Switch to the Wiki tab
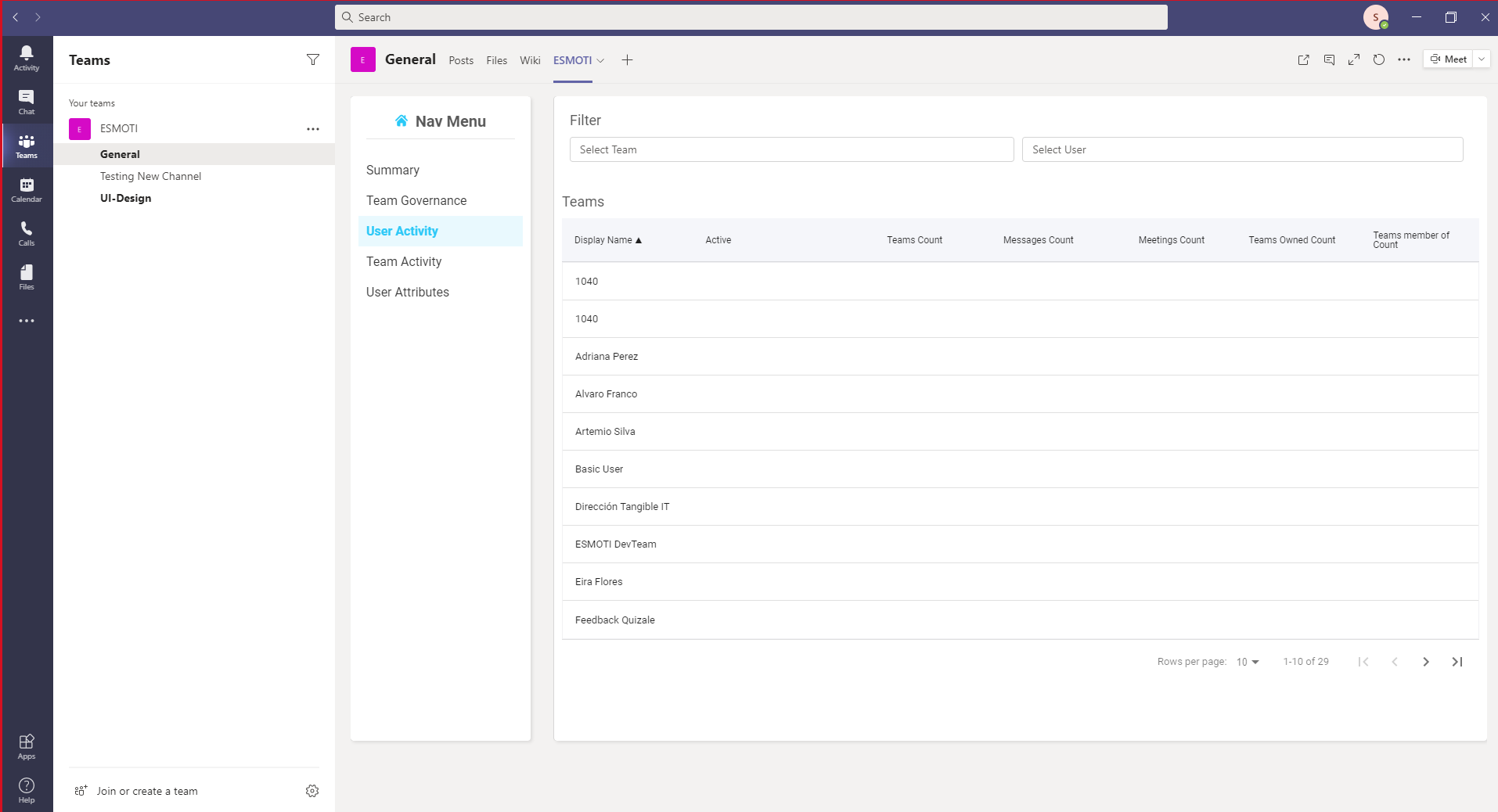 click(x=530, y=60)
